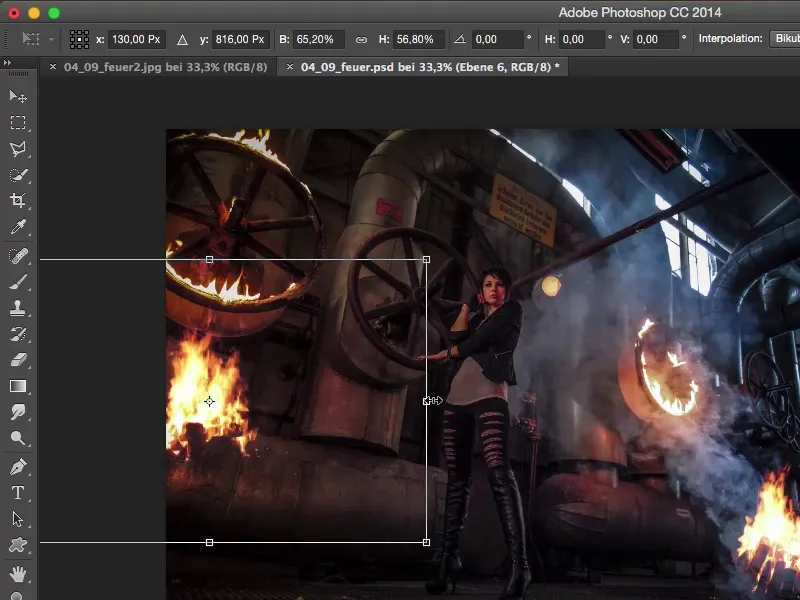Screen dimensions: 800x600
Task: Select the Gradient tool
Action: pyautogui.click(x=18, y=386)
